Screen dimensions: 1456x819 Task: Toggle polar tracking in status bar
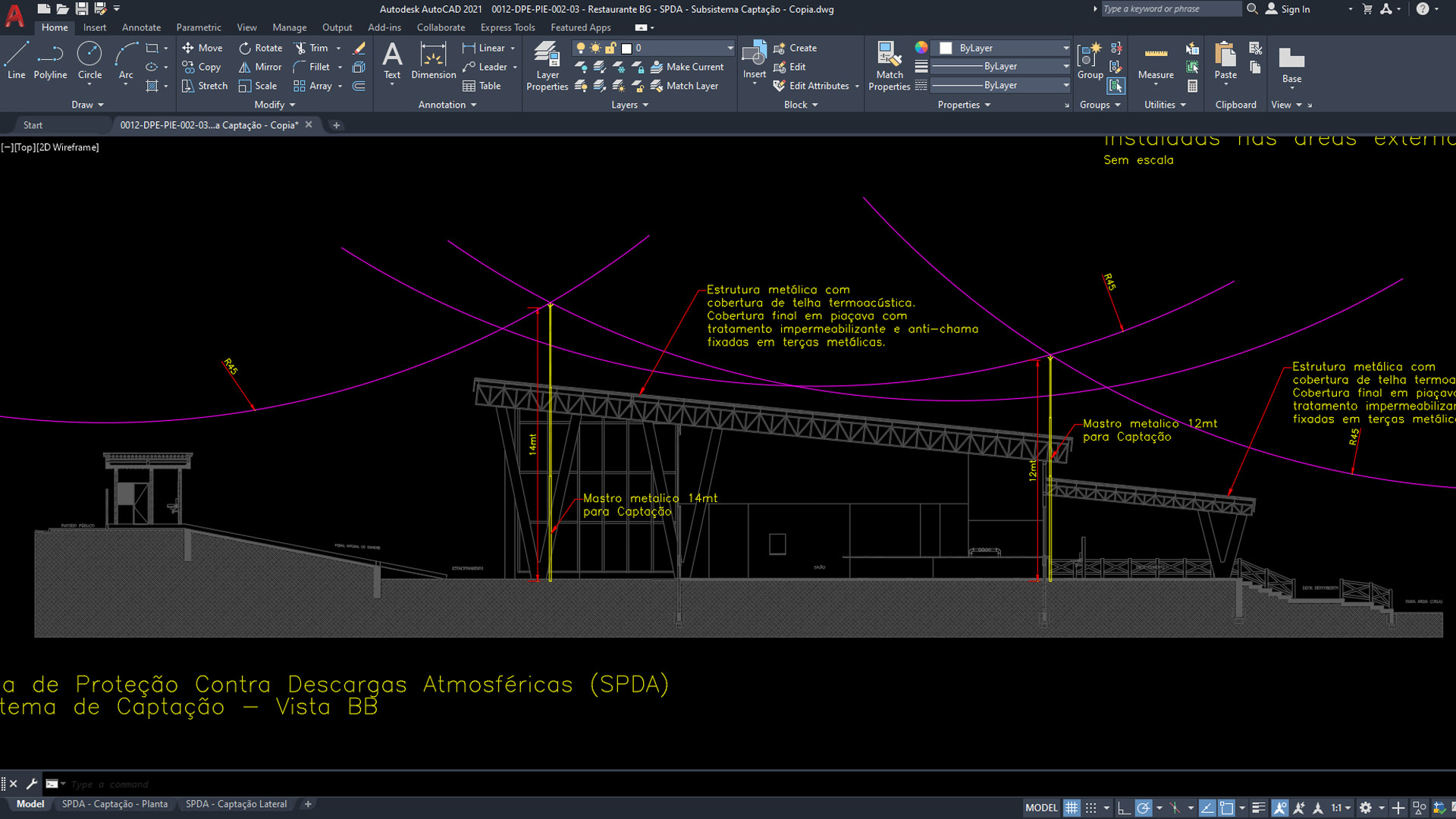click(x=1144, y=808)
